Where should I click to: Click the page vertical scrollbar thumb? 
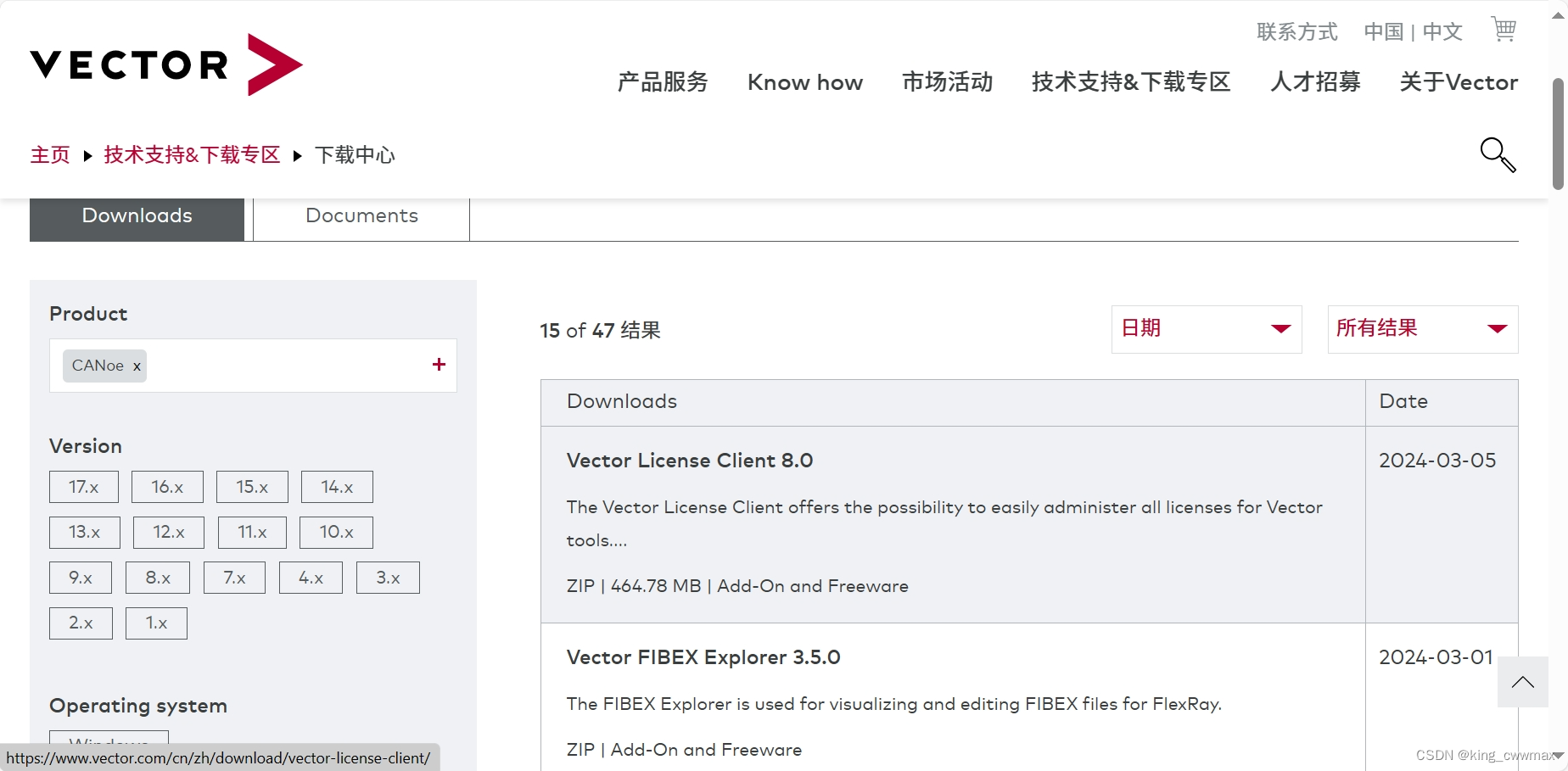coord(1558,134)
